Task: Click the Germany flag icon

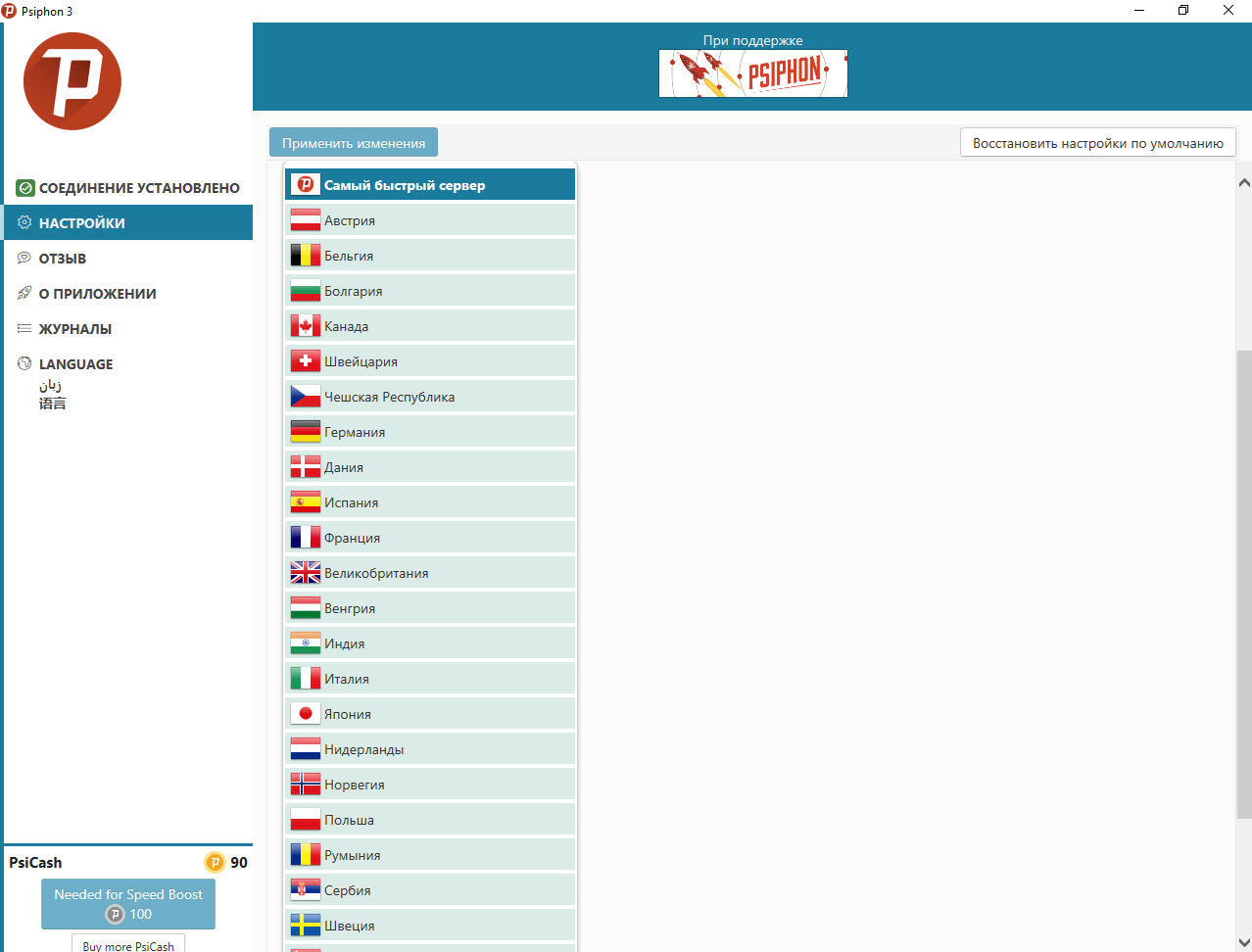Action: pyautogui.click(x=306, y=432)
